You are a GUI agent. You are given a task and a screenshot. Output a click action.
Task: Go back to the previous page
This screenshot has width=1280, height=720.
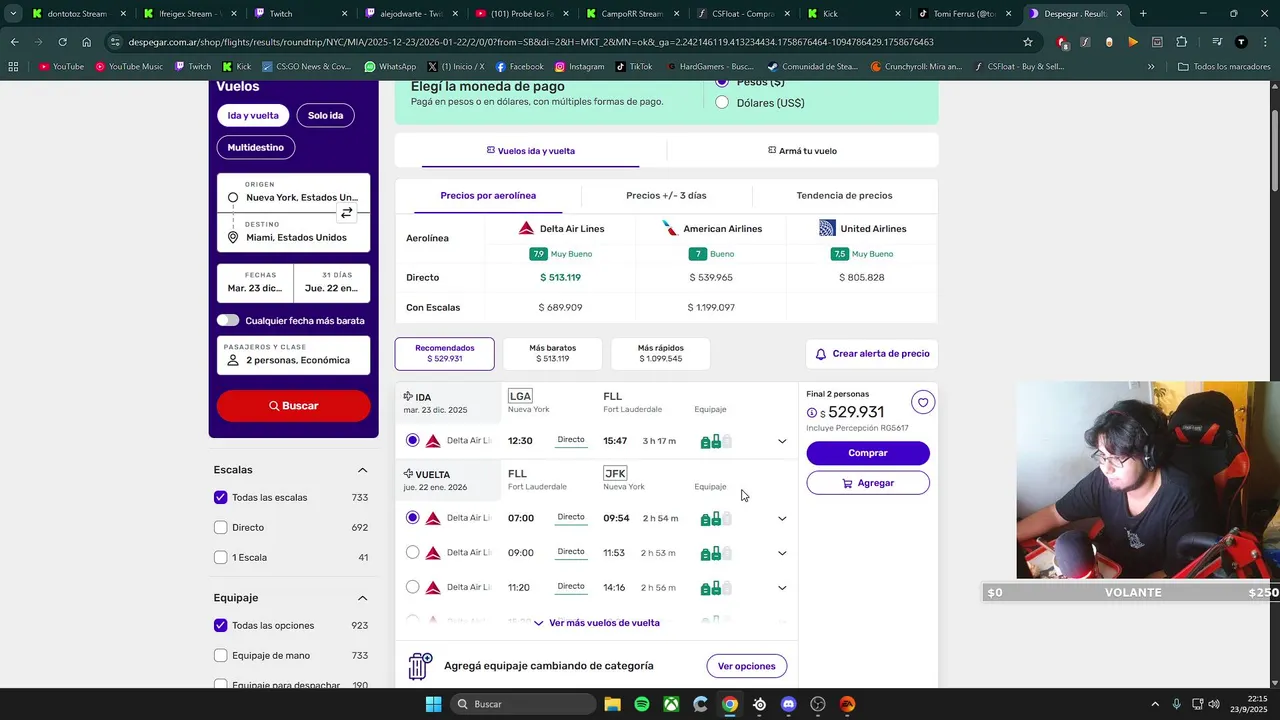pos(15,42)
